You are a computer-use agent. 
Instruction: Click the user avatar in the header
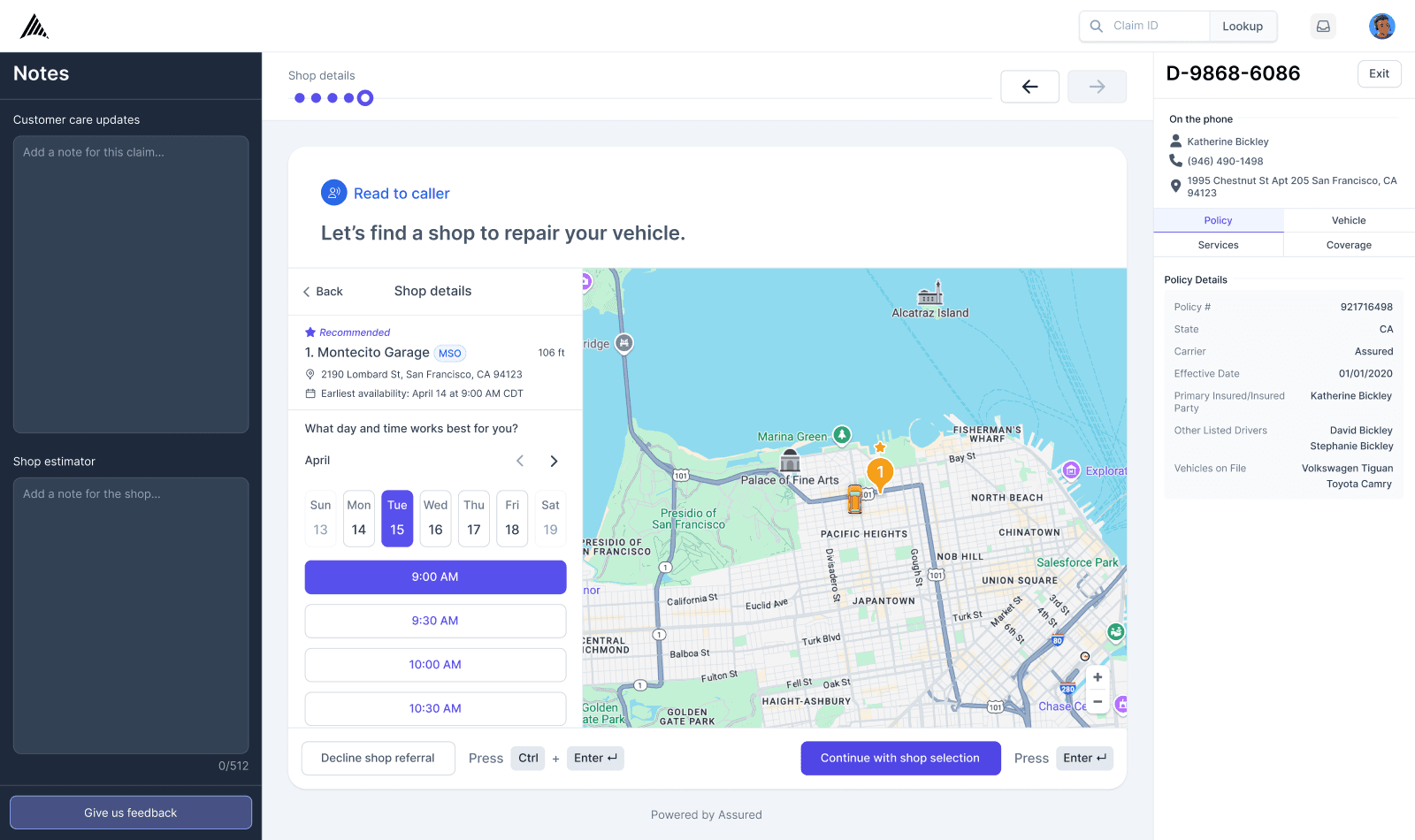[1381, 26]
